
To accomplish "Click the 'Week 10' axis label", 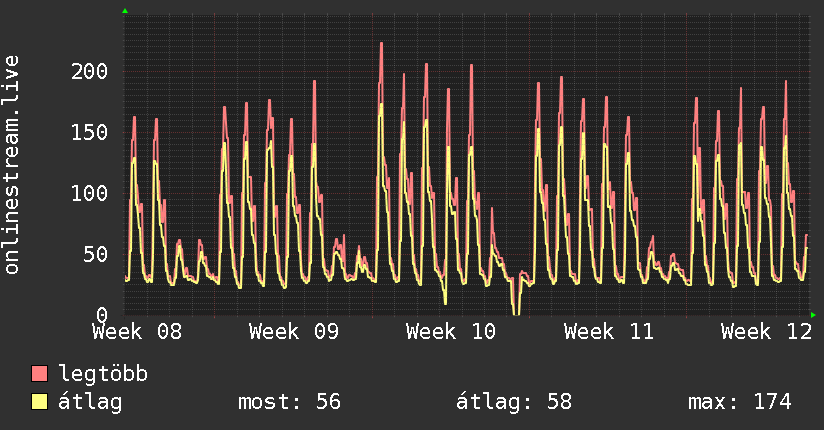I will pyautogui.click(x=451, y=332).
